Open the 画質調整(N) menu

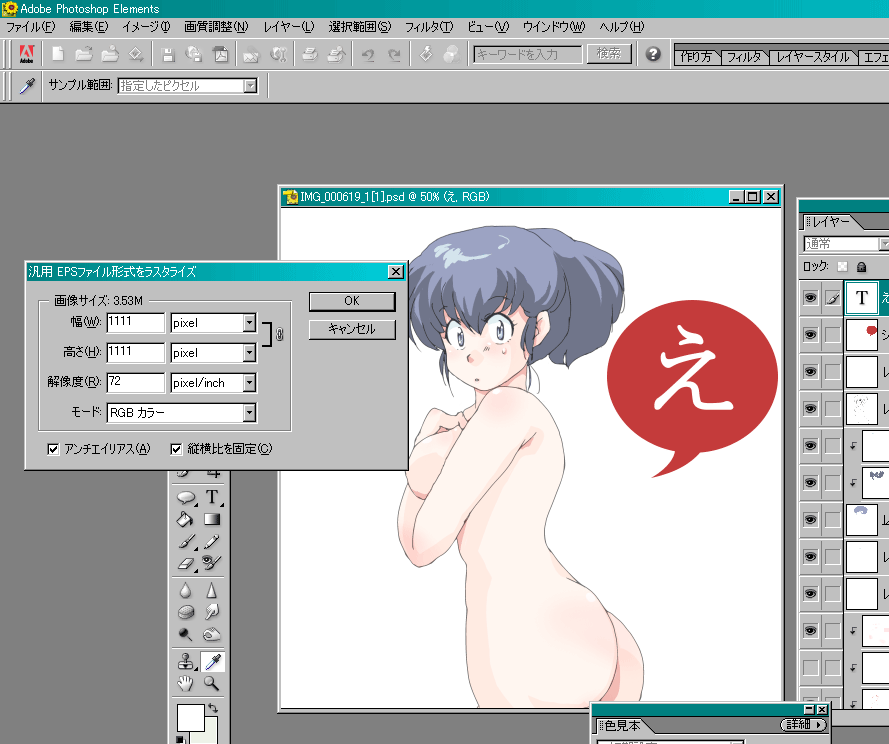(x=216, y=27)
